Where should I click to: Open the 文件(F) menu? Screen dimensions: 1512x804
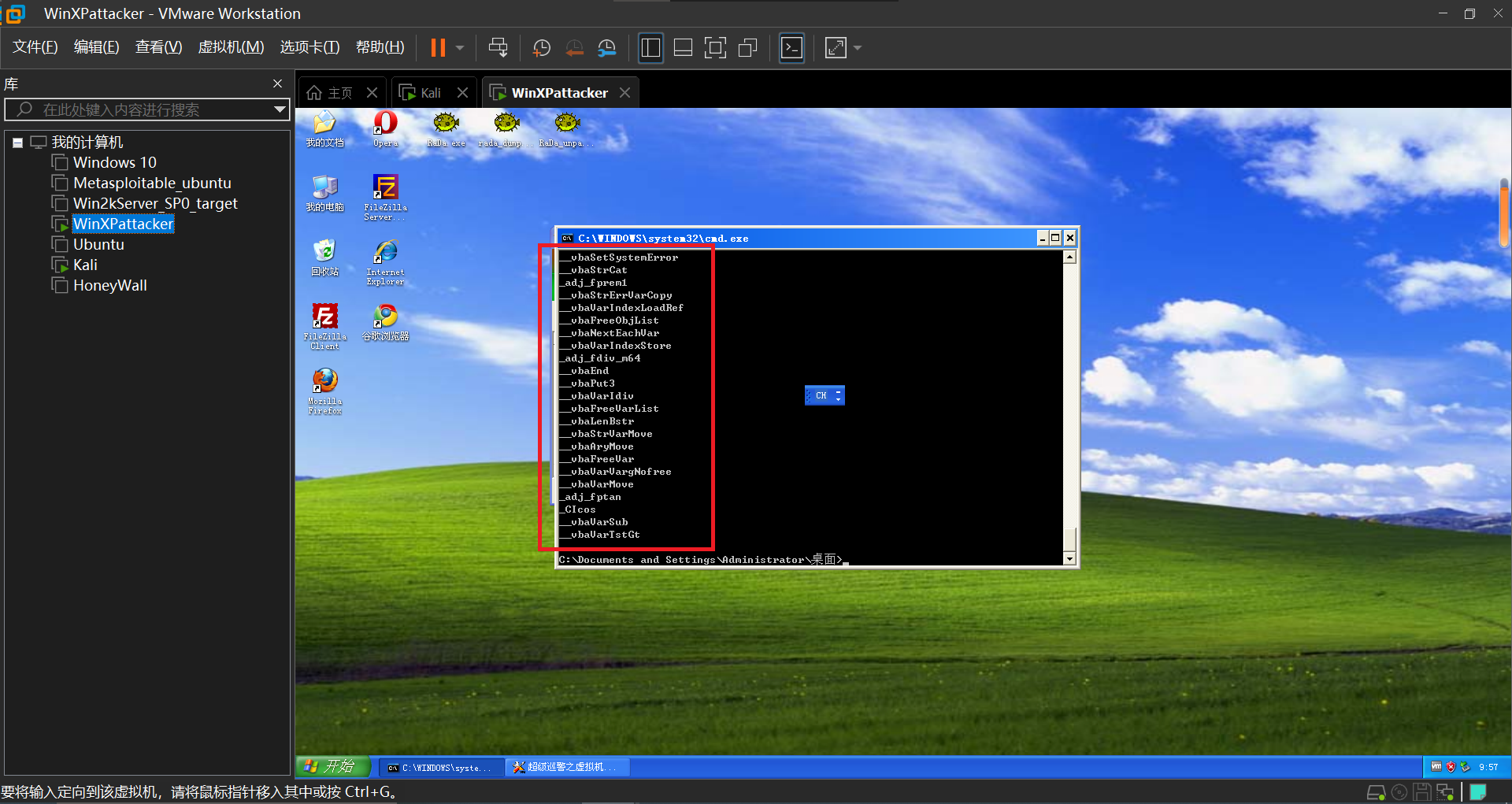[x=35, y=47]
